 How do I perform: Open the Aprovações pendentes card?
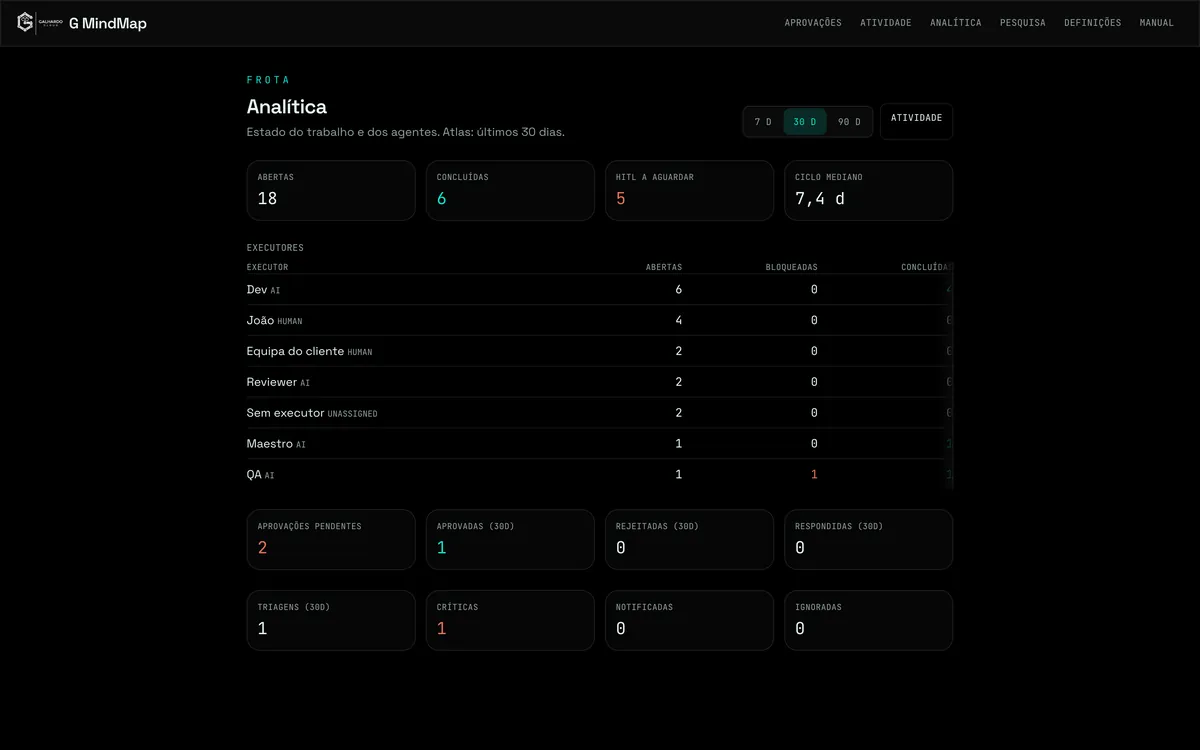point(331,540)
